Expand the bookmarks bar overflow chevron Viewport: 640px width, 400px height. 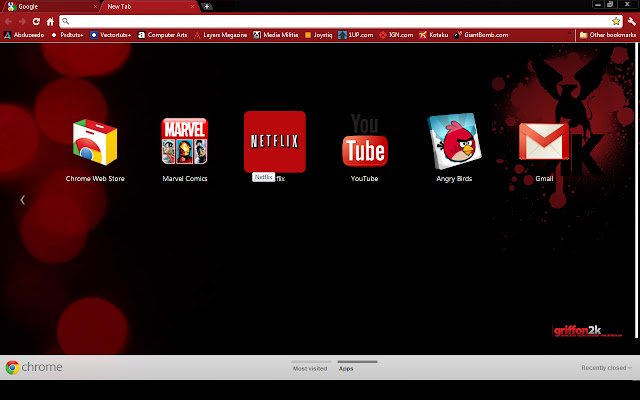pyautogui.click(x=570, y=35)
